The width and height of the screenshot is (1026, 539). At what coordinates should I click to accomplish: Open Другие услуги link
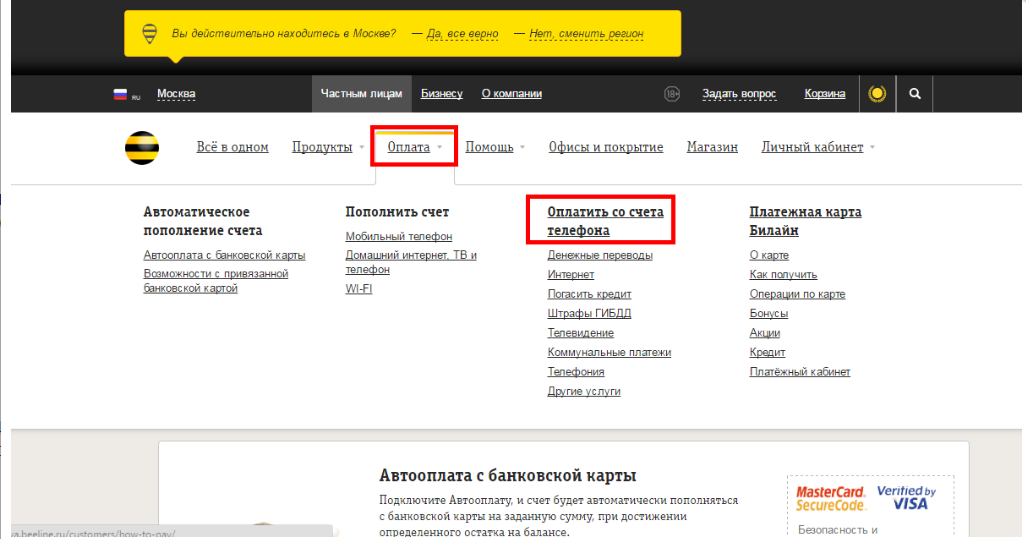584,391
